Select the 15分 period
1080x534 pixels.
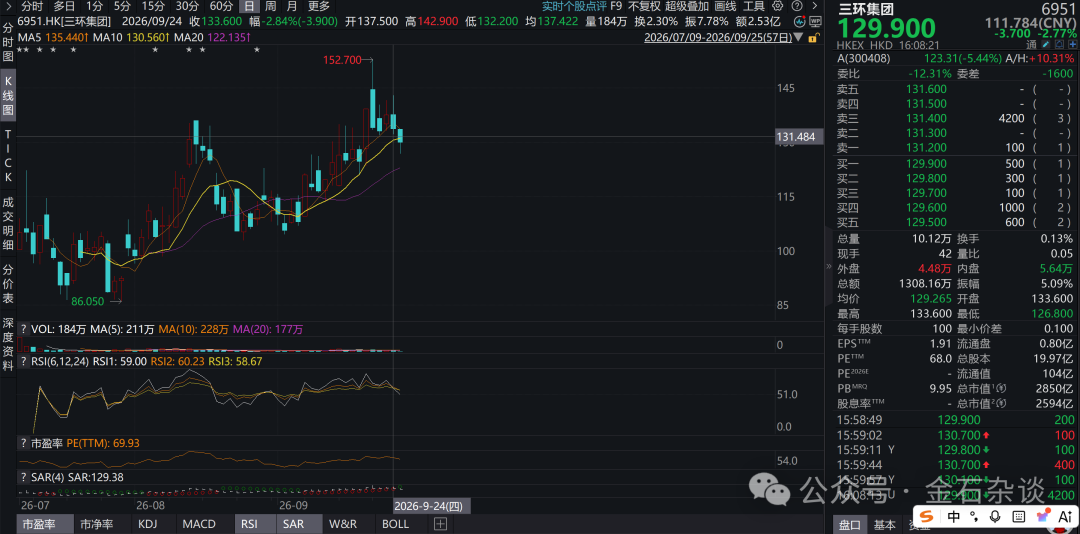coord(153,6)
